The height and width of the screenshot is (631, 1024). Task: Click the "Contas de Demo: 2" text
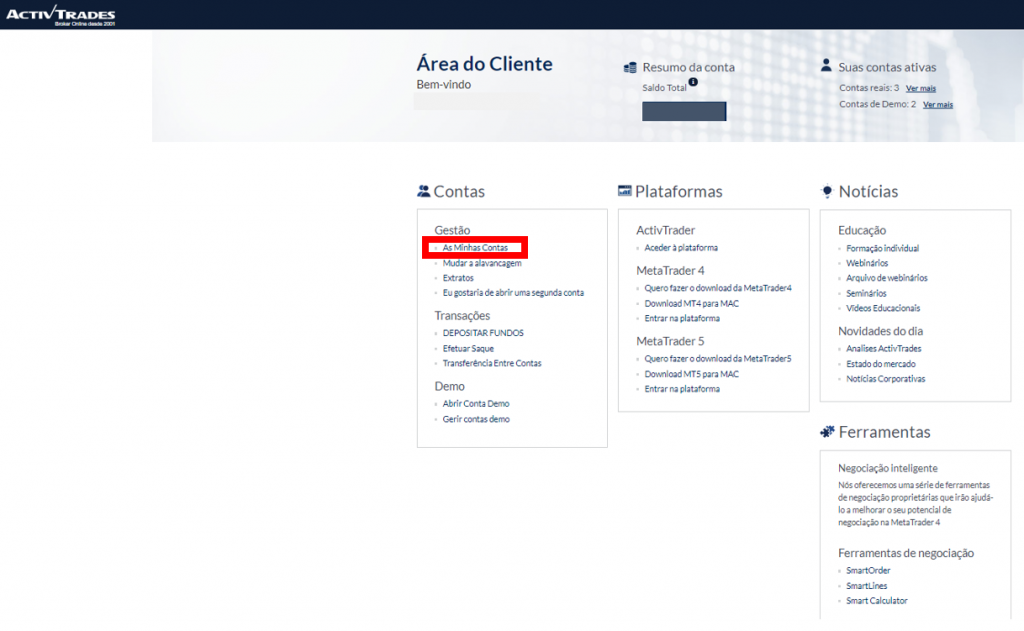(878, 104)
